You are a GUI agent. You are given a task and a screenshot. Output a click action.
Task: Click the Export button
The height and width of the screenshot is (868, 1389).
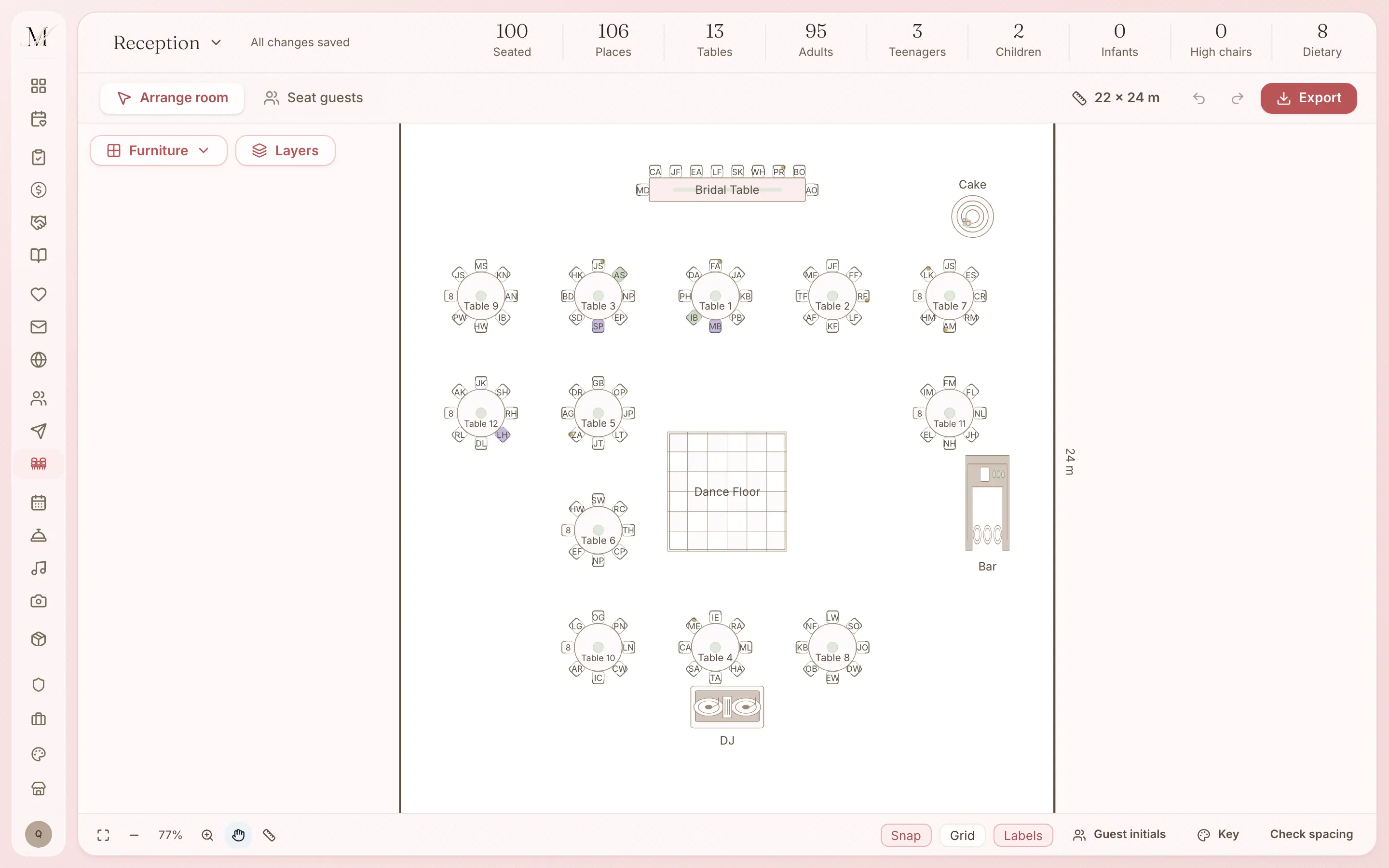[x=1308, y=98]
